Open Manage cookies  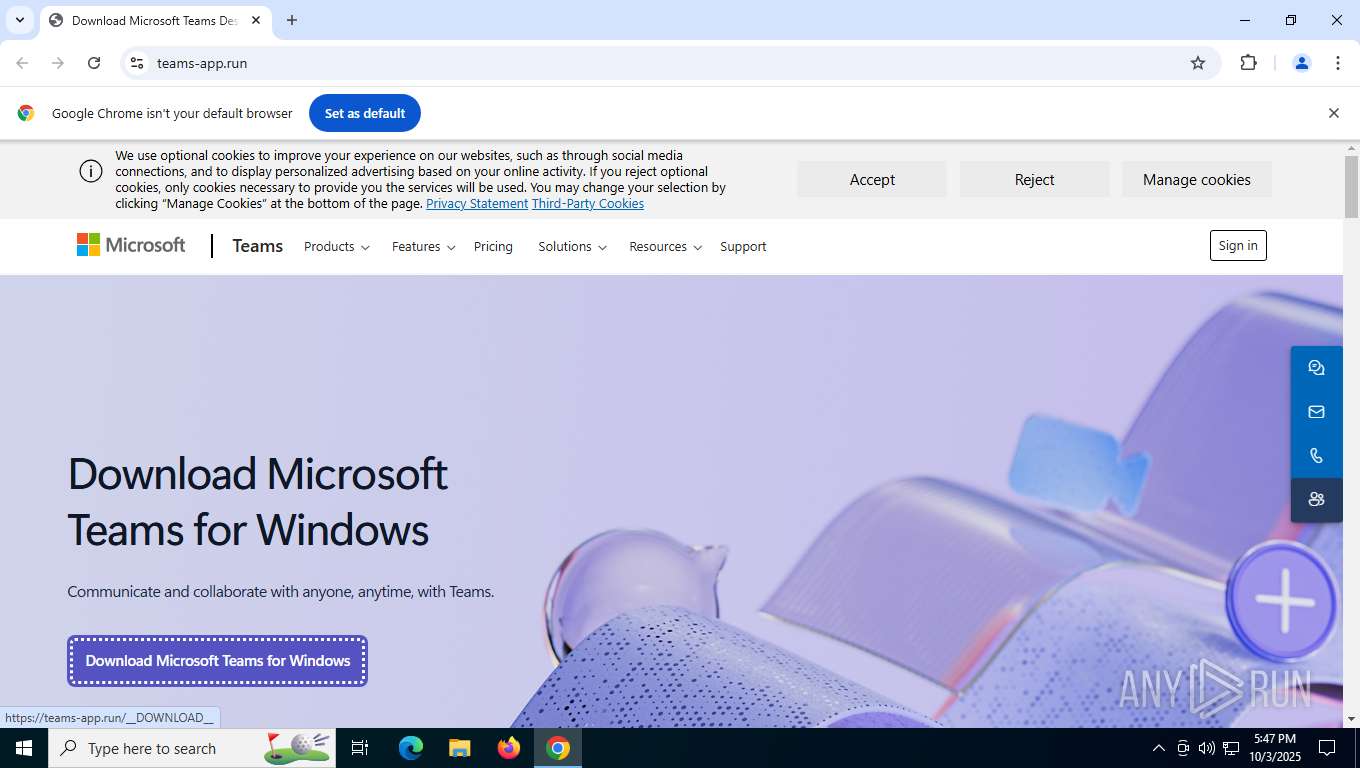click(1197, 179)
